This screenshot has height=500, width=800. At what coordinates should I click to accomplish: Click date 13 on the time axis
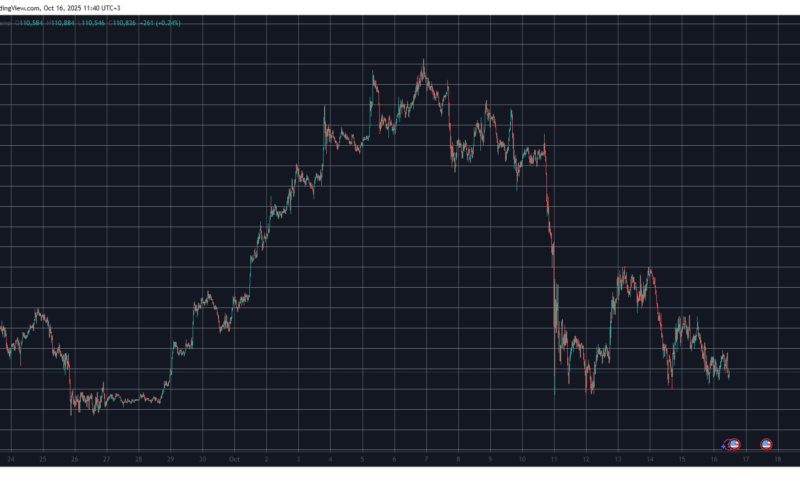(x=617, y=459)
